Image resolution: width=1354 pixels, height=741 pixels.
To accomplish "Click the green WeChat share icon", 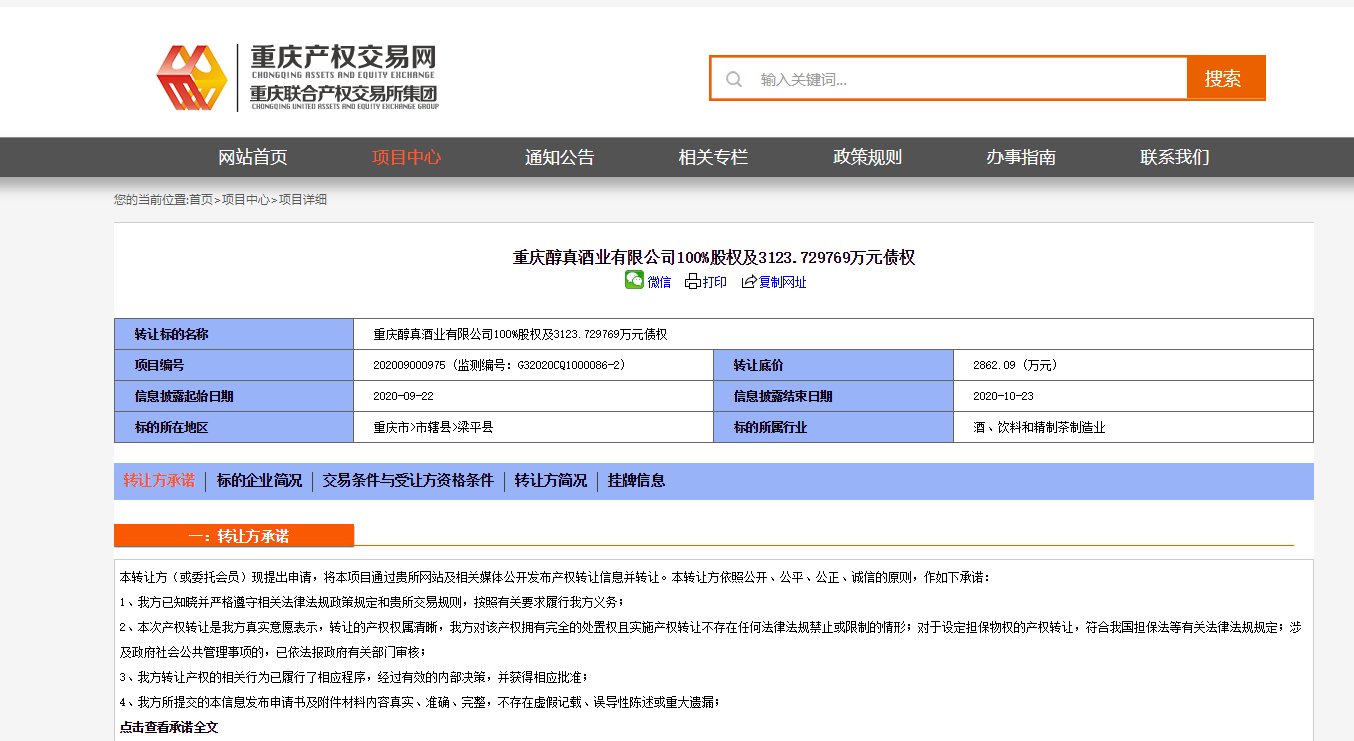I will pos(634,280).
